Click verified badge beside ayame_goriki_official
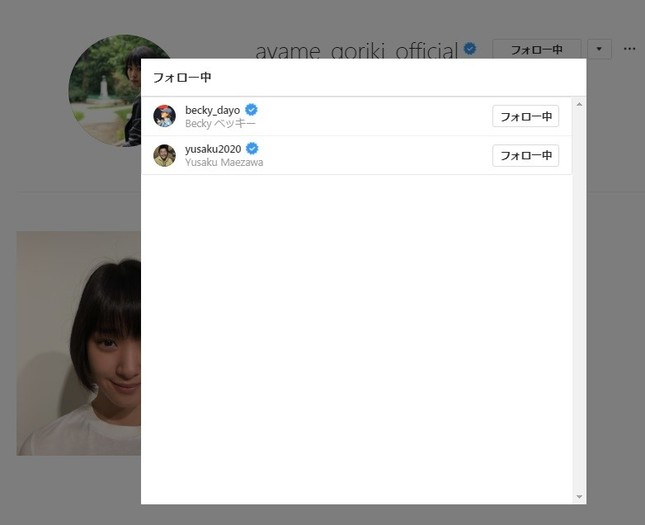 point(469,48)
